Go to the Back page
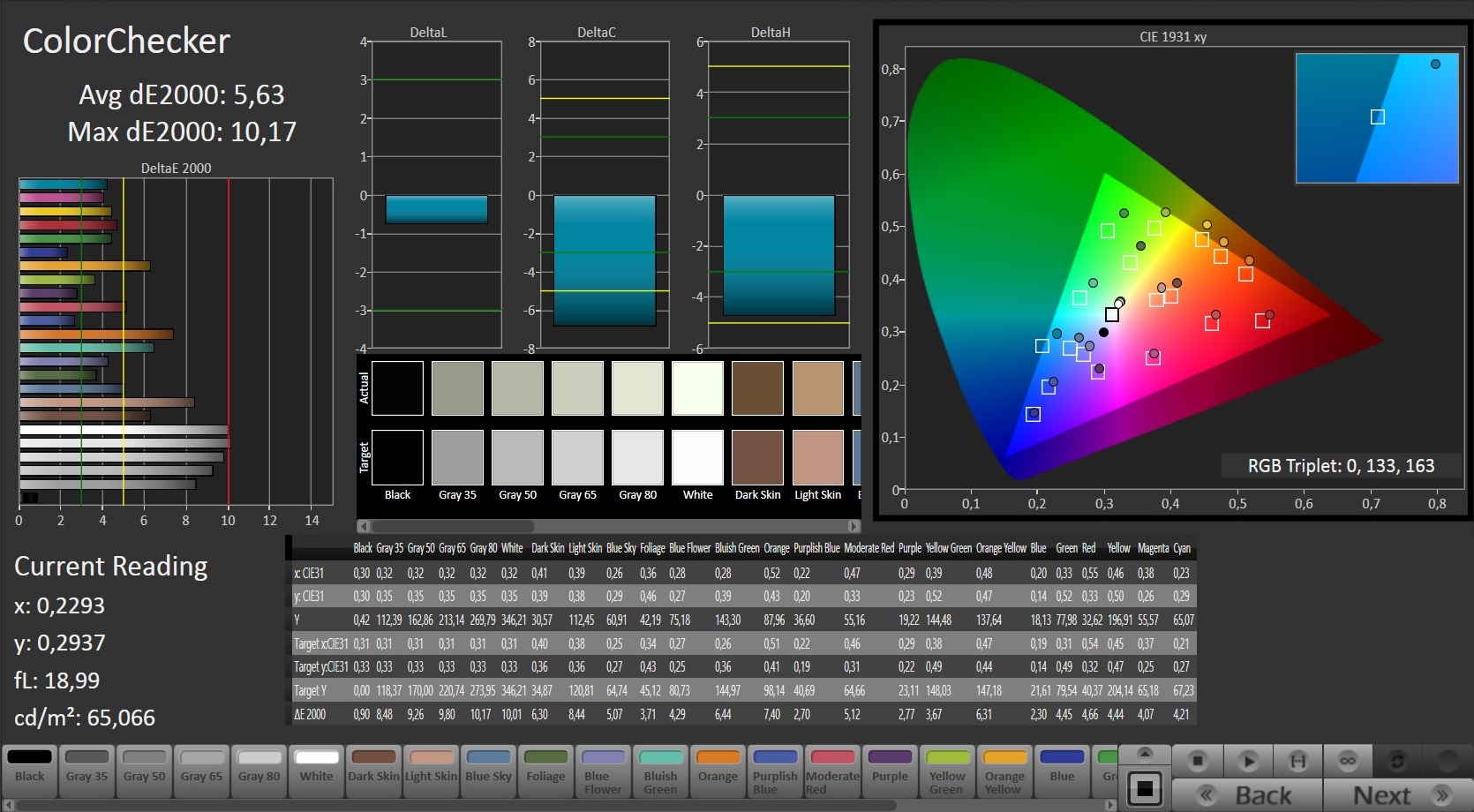 tap(1247, 795)
